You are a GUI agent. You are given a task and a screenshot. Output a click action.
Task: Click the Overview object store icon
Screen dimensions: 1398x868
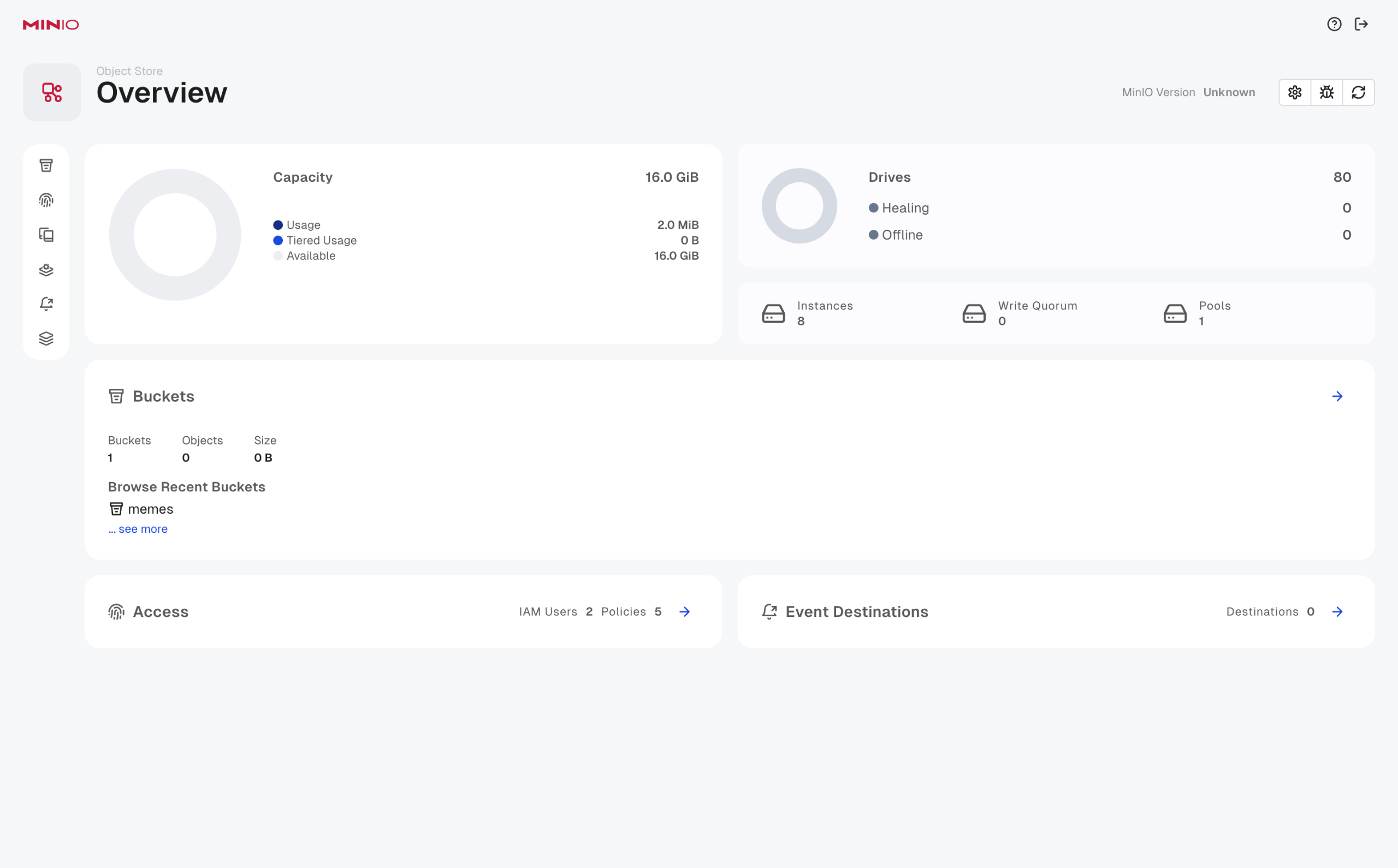pos(52,92)
